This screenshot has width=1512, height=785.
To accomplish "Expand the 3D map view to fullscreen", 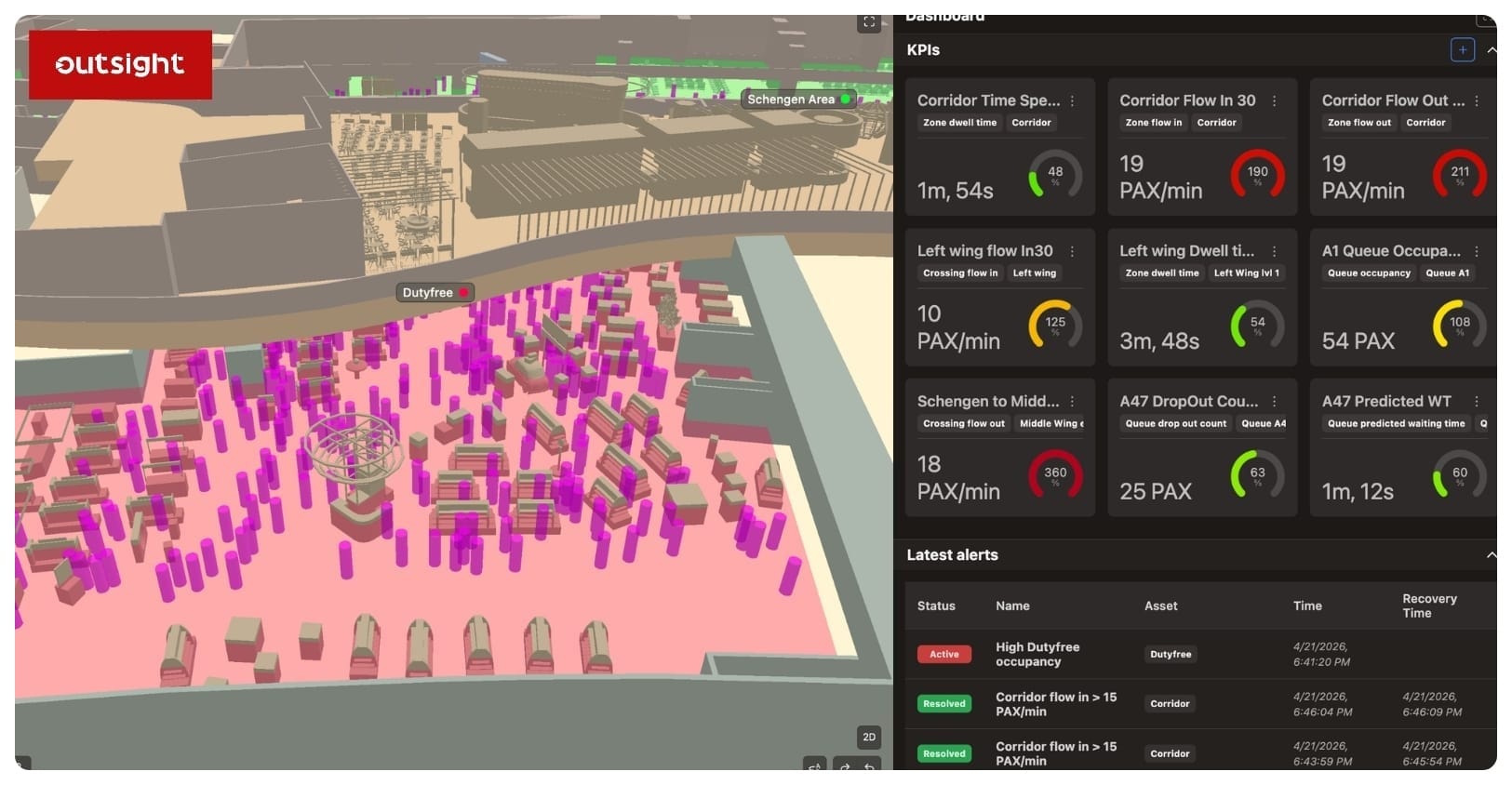I will (869, 22).
